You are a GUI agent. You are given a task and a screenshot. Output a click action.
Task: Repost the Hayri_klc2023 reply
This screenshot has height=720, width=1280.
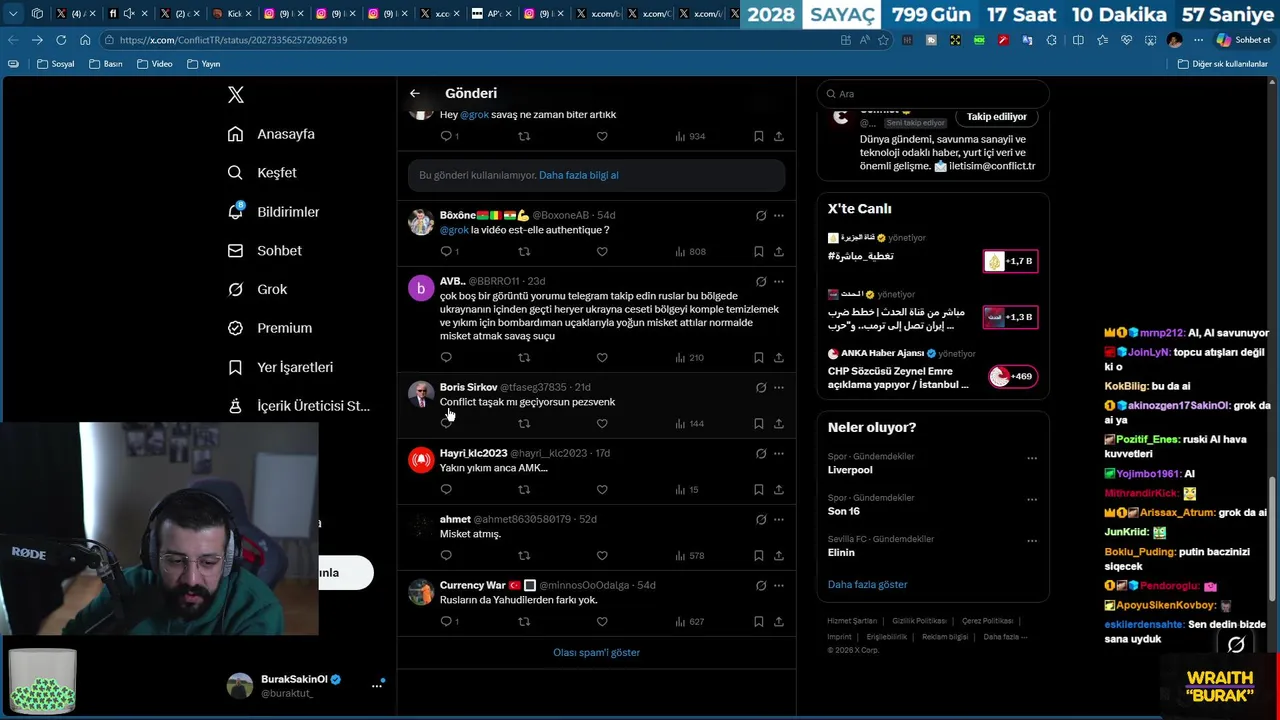(524, 490)
